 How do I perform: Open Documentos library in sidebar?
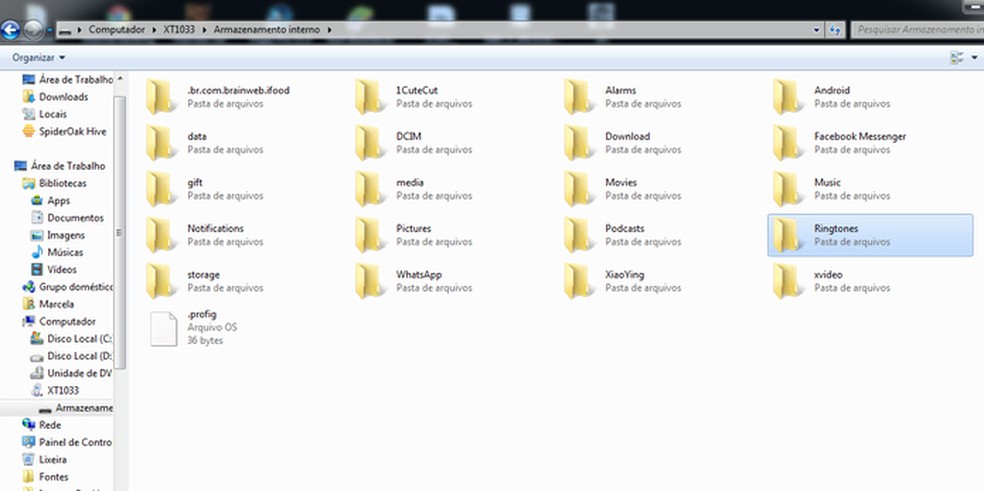tap(67, 218)
